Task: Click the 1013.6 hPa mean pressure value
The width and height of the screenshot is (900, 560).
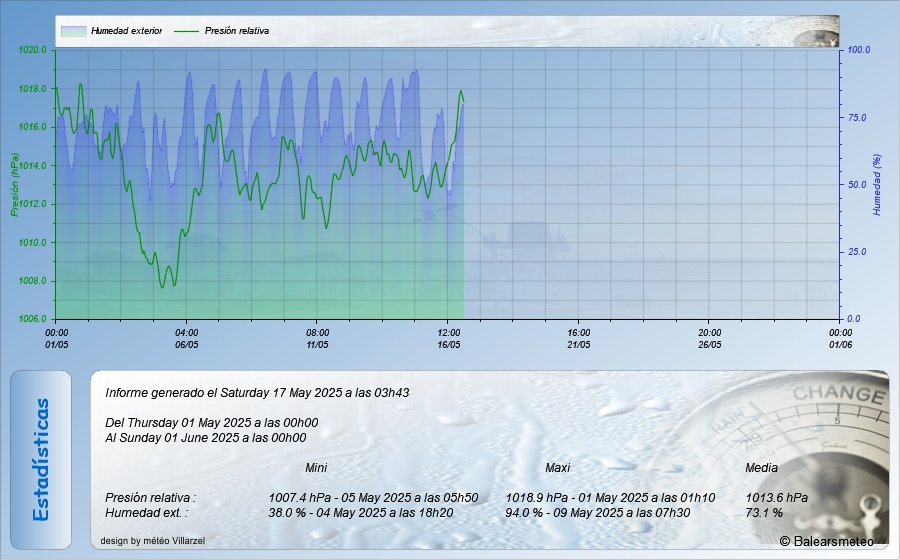Action: coord(777,497)
